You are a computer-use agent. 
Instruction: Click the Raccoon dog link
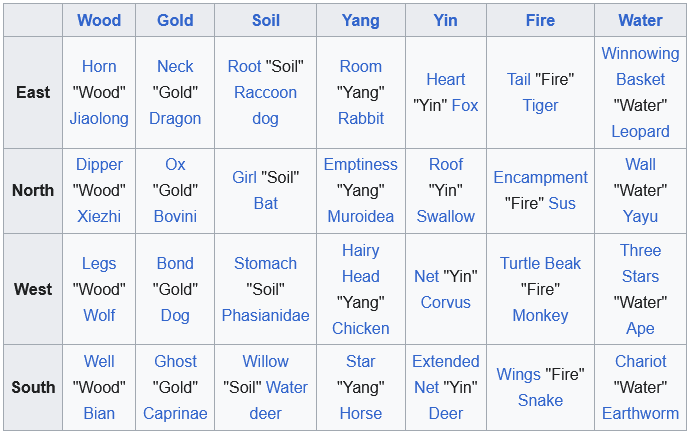pyautogui.click(x=265, y=105)
